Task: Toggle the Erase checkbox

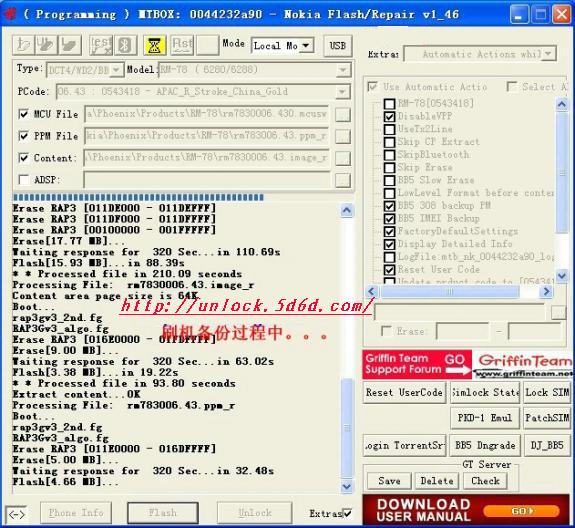Action: pos(387,331)
